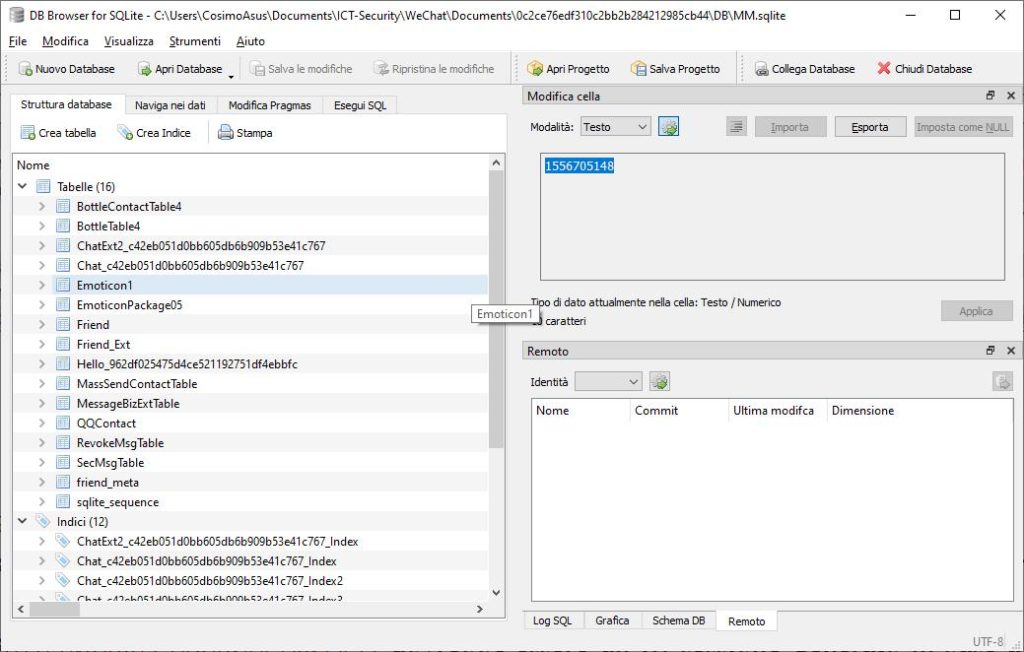The height and width of the screenshot is (652, 1024).
Task: Click Apri Progetto in the toolbar
Action: (x=568, y=69)
